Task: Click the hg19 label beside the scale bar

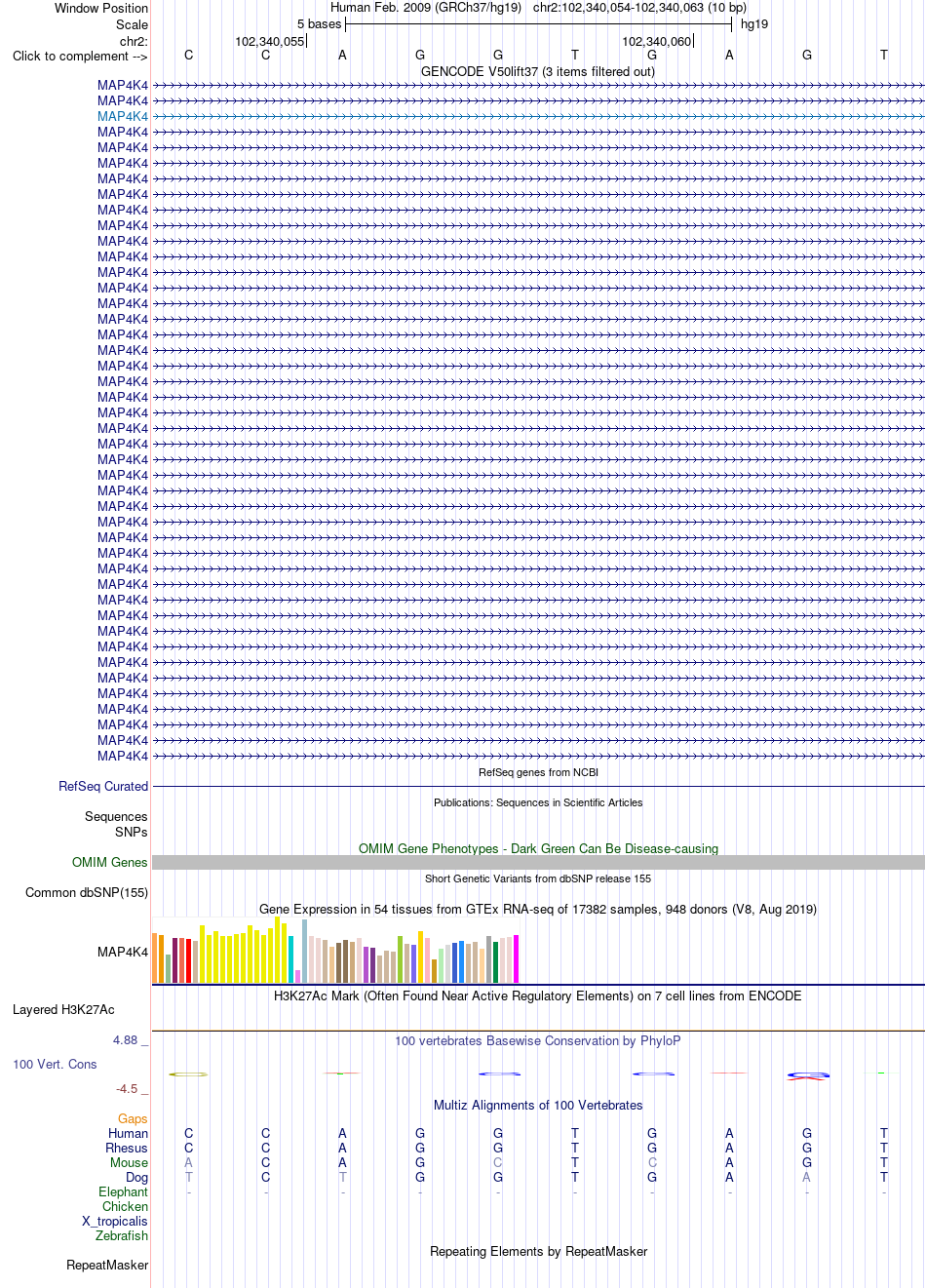Action: pyautogui.click(x=754, y=23)
